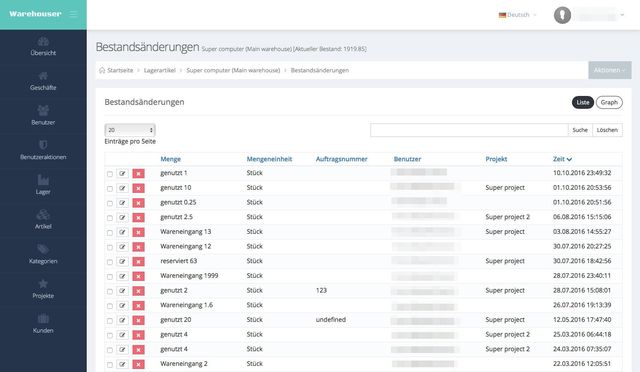Click the home icon in breadcrumb
Image resolution: width=640 pixels, height=372 pixels.
[x=102, y=70]
